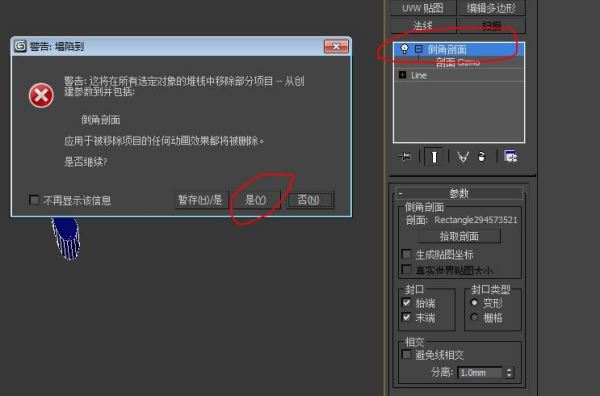The image size is (600, 396).
Task: Click the Rectangle294573521 profile name text
Action: click(x=476, y=220)
